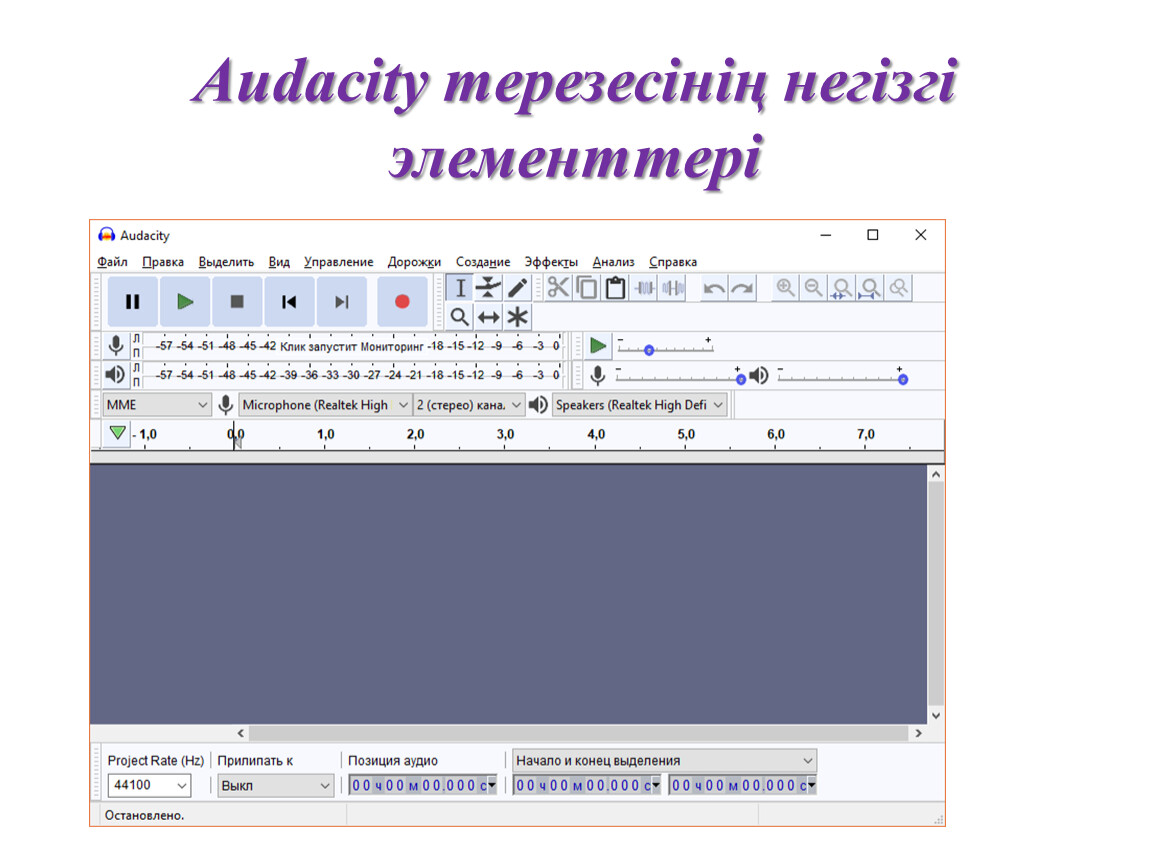1150x864 pixels.
Task: Open the Дорожки menu
Action: tap(414, 262)
